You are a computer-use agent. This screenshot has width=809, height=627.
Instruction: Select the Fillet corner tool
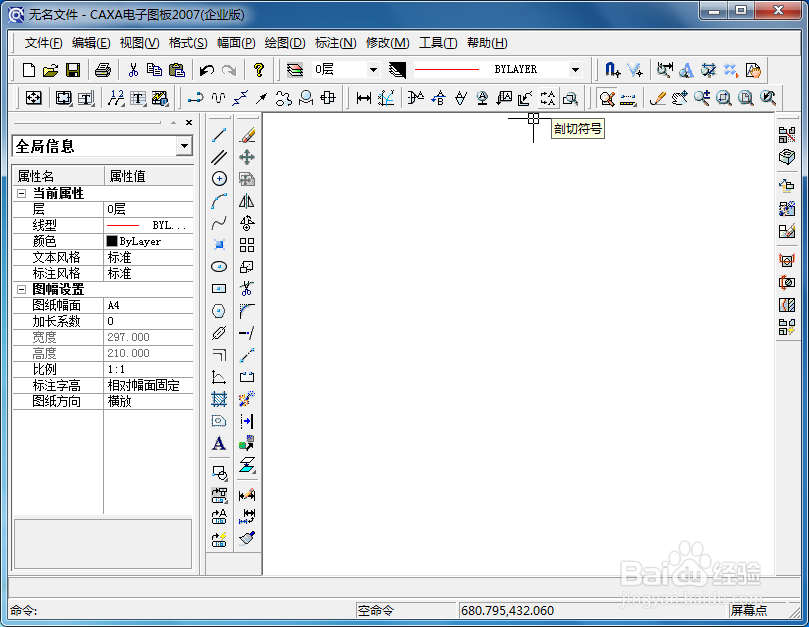[x=247, y=311]
